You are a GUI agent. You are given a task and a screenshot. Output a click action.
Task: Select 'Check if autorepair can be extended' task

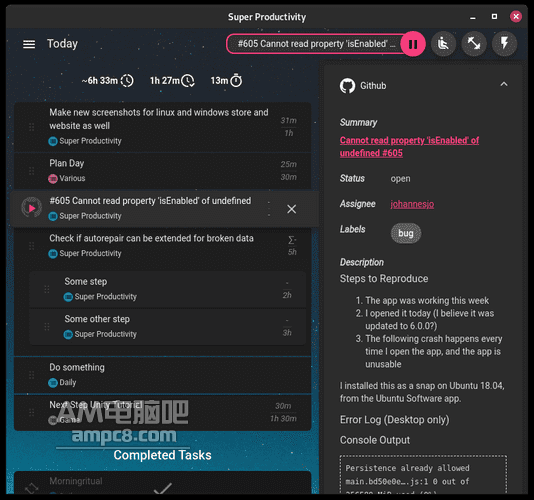click(162, 246)
